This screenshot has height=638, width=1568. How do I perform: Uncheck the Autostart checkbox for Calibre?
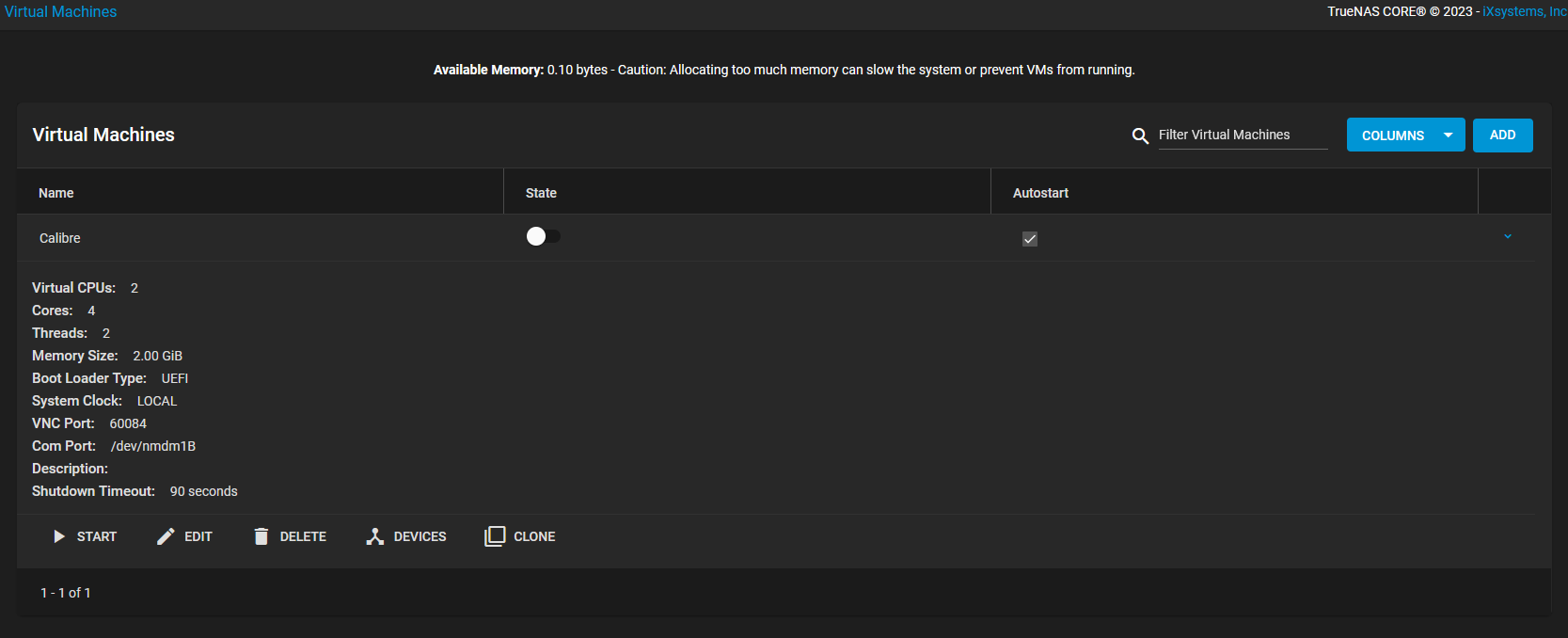tap(1030, 239)
